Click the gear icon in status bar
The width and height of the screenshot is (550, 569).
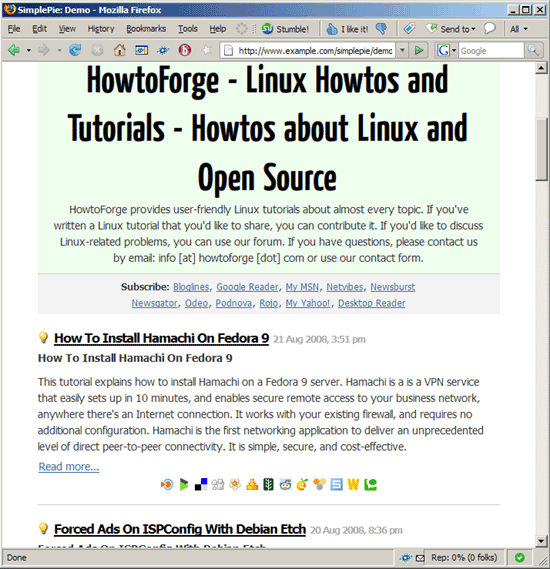click(x=406, y=557)
